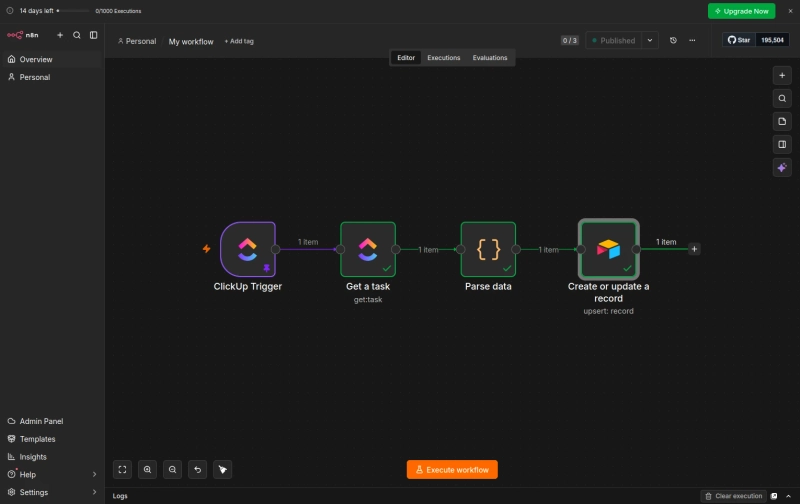Click the Settings gear icon

pyautogui.click(x=11, y=492)
